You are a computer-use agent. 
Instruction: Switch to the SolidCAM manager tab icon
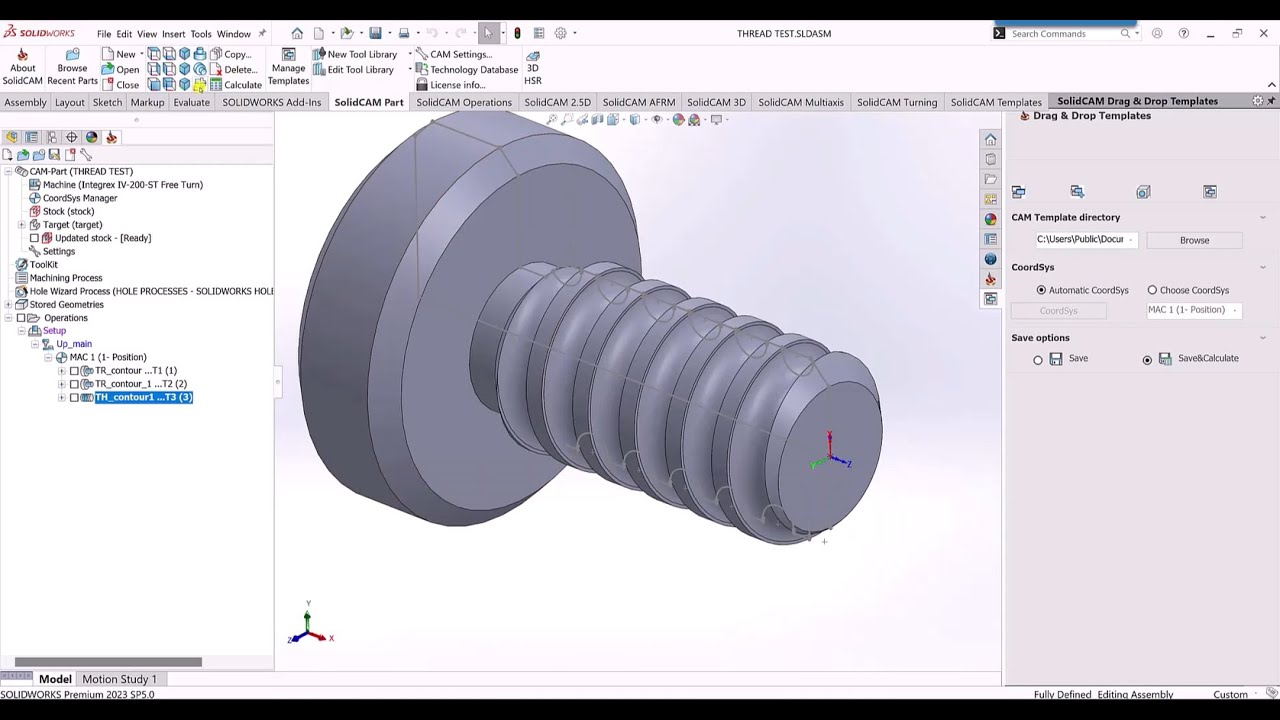pyautogui.click(x=111, y=137)
